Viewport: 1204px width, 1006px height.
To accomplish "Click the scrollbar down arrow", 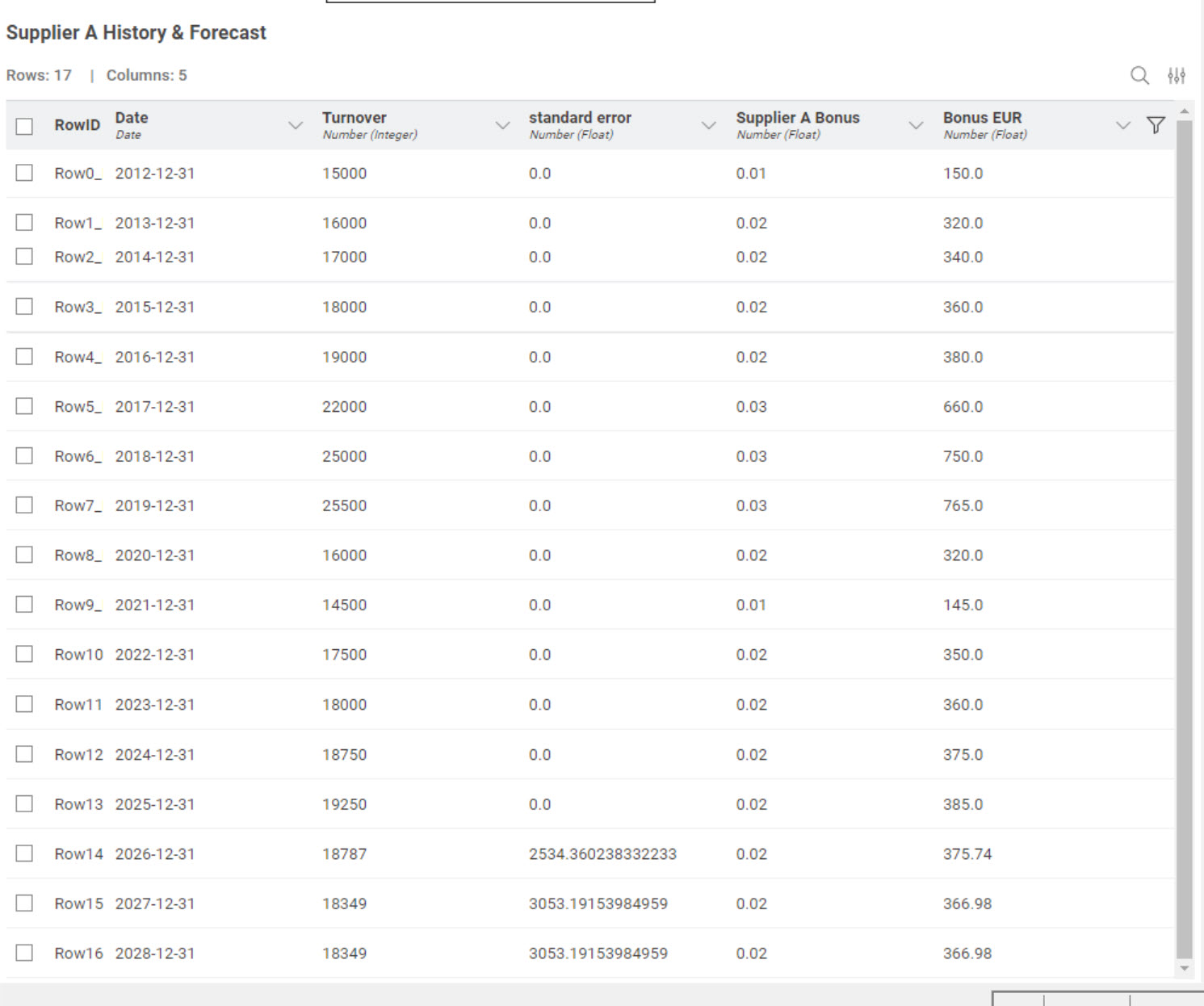I will (1184, 968).
